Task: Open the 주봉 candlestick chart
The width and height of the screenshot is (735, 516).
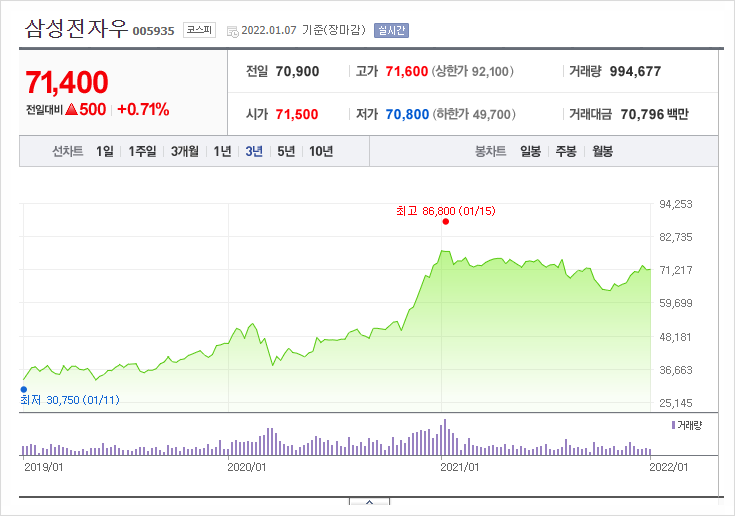Action: [x=566, y=151]
